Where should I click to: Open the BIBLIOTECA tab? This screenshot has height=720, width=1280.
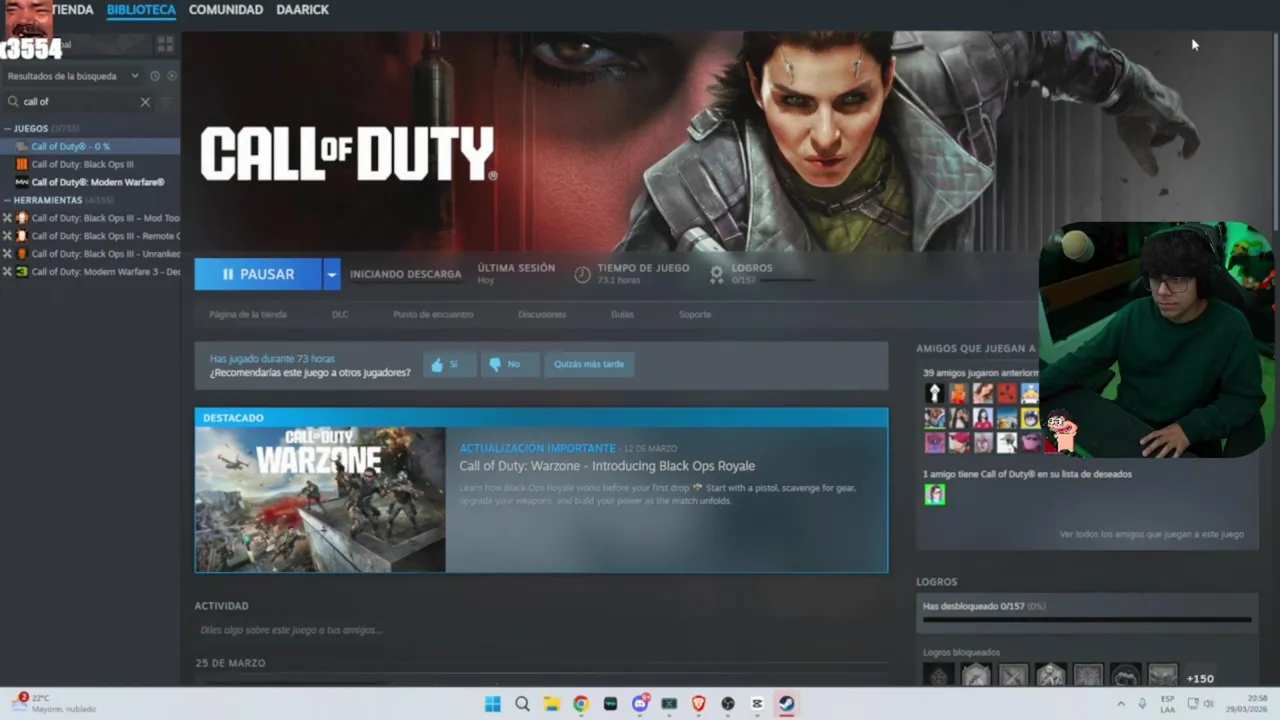(x=141, y=10)
